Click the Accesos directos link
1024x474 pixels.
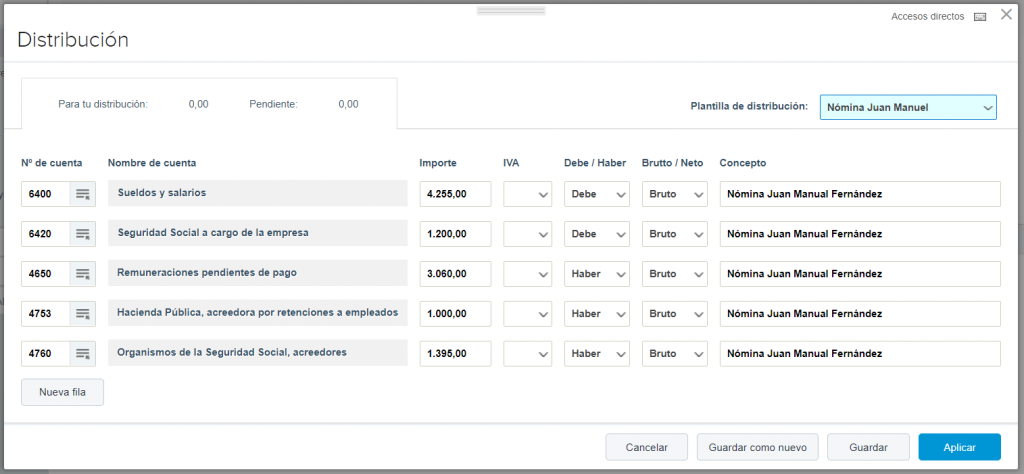927,17
